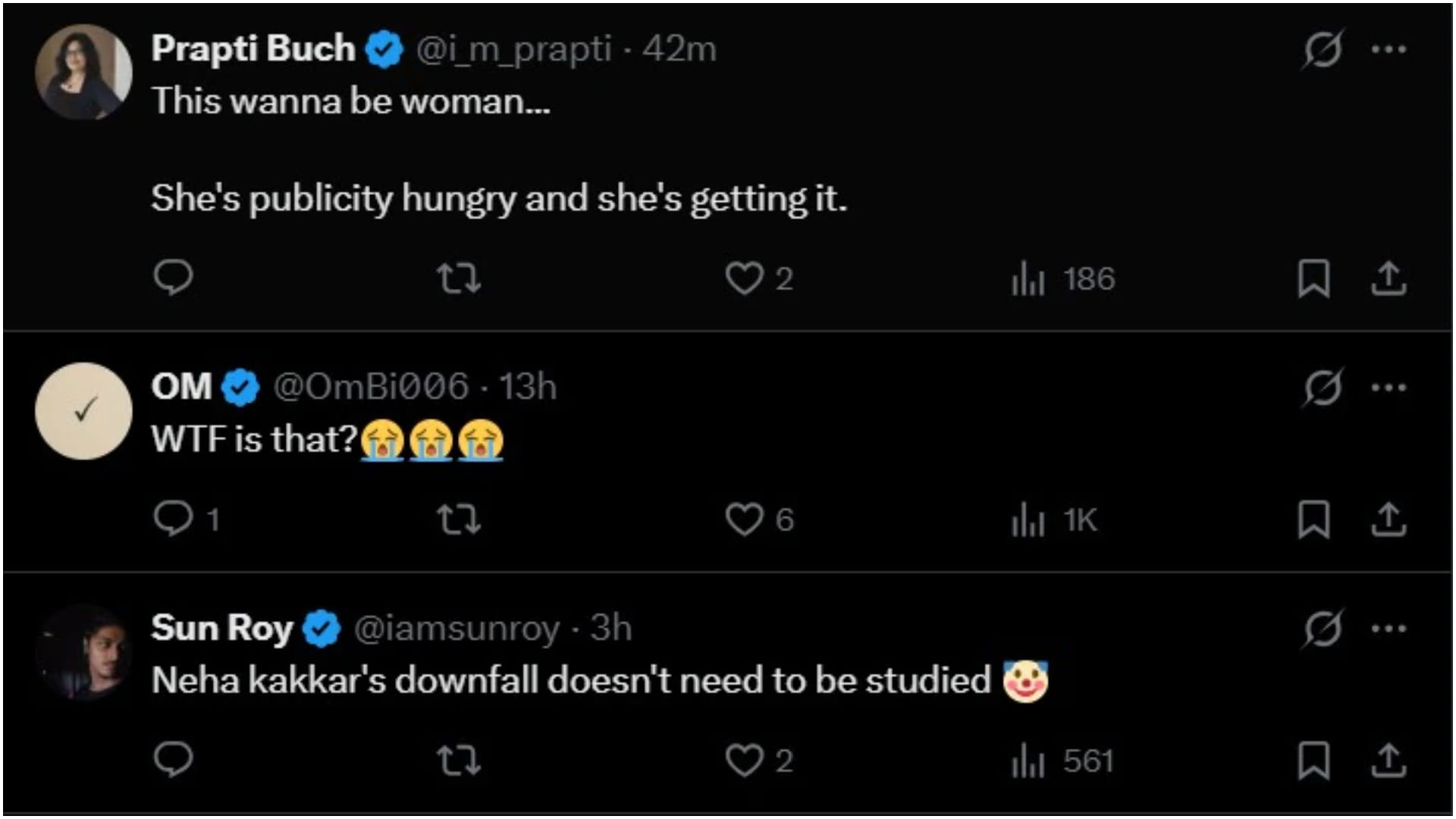
Task: Repost Sun Roy's tweet
Action: (459, 761)
